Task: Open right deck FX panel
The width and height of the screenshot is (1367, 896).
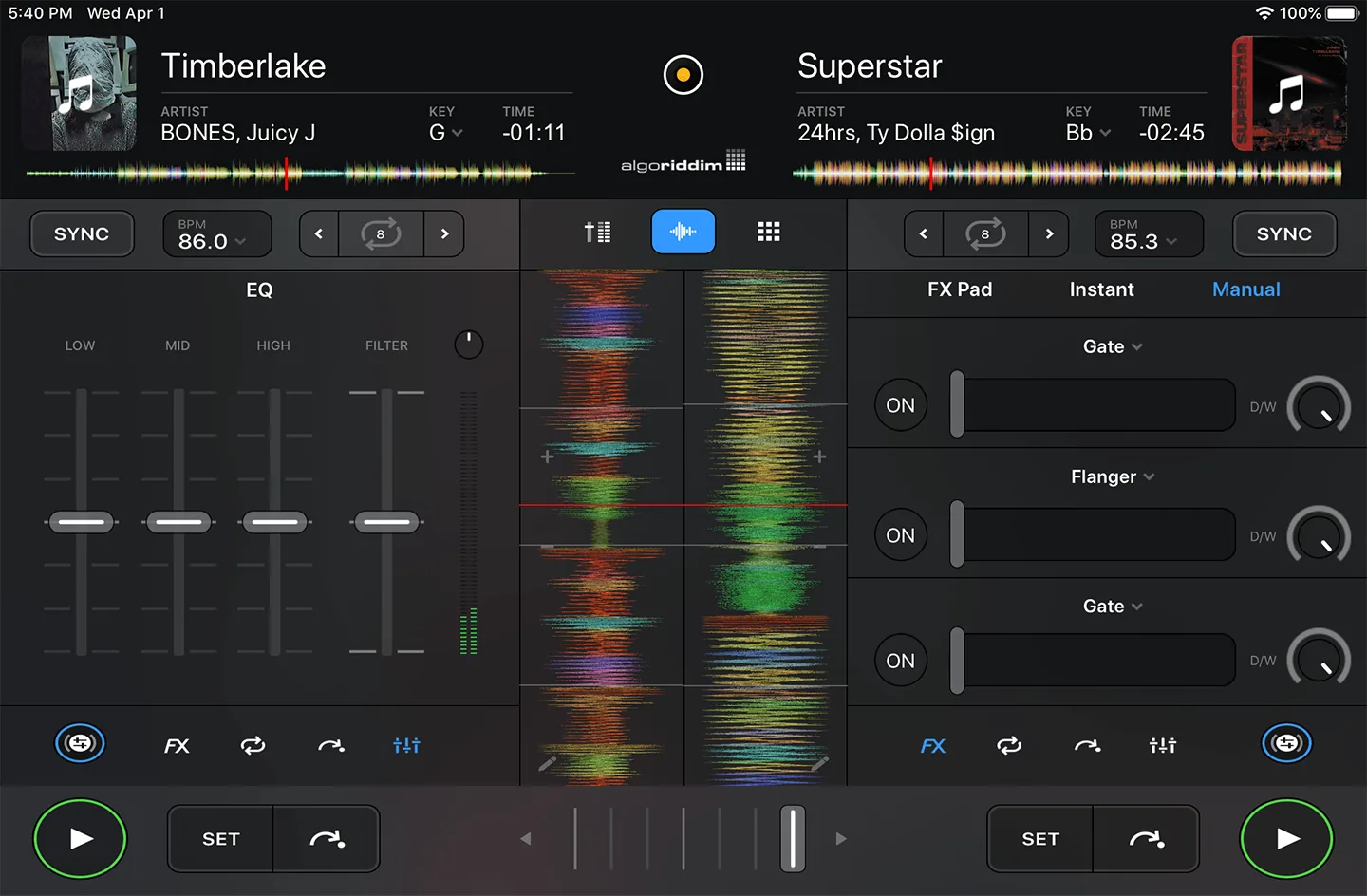Action: [933, 746]
